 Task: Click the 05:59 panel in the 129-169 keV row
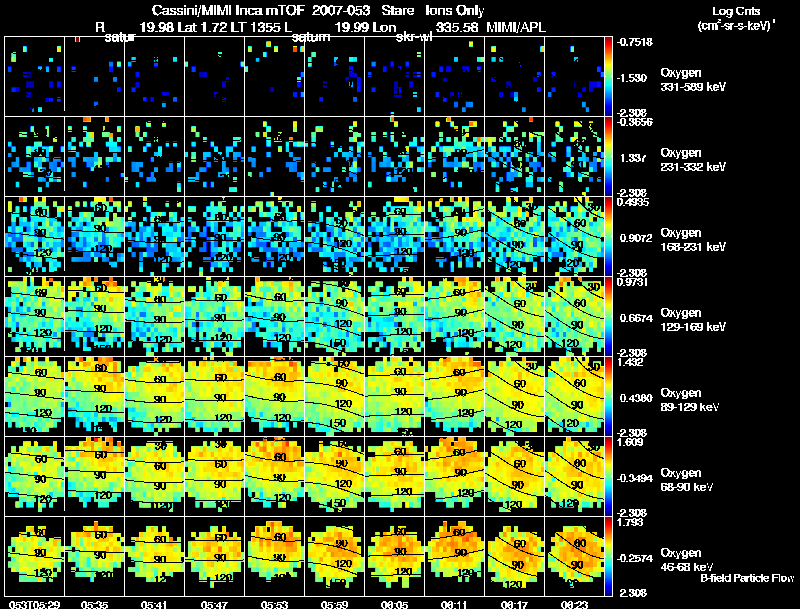click(x=335, y=316)
